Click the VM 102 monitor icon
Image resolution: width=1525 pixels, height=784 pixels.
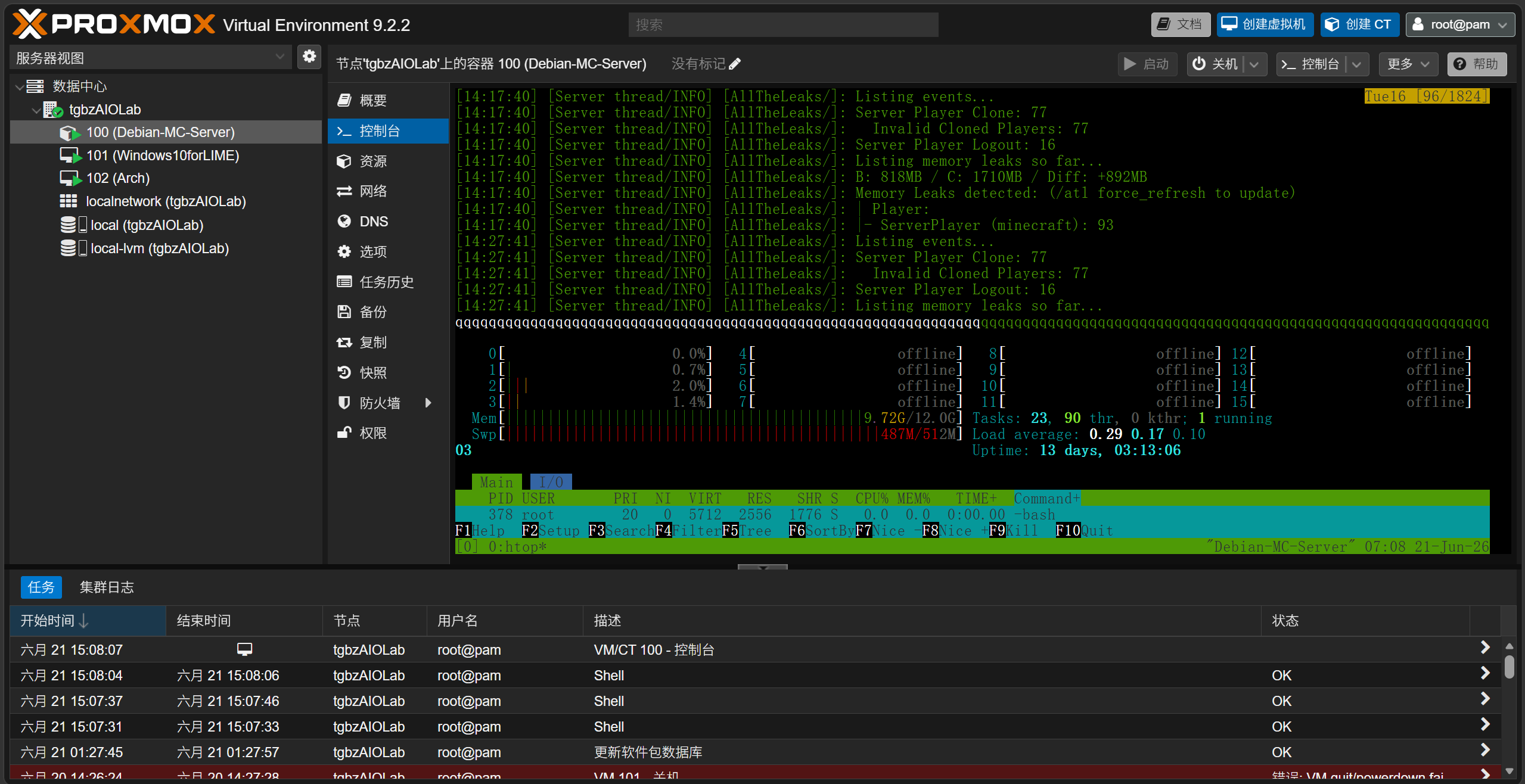[x=70, y=178]
